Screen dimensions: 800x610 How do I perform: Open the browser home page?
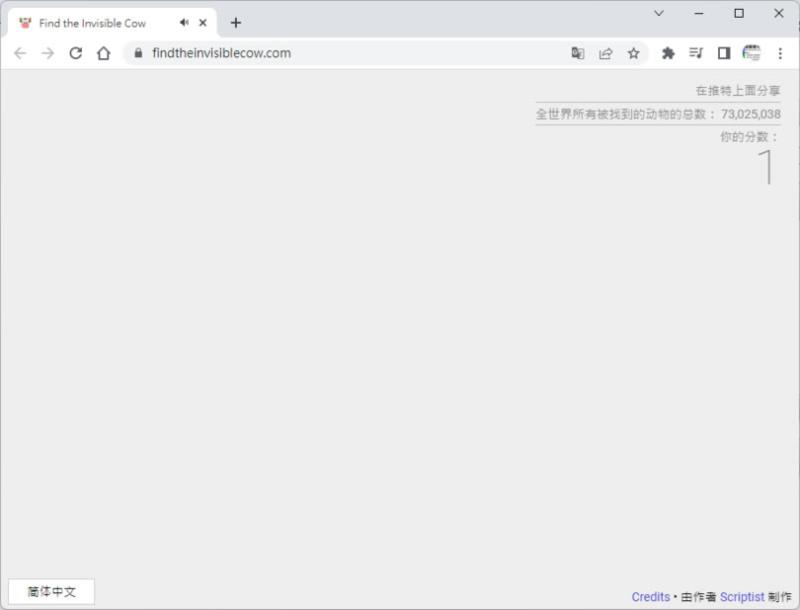coord(104,53)
